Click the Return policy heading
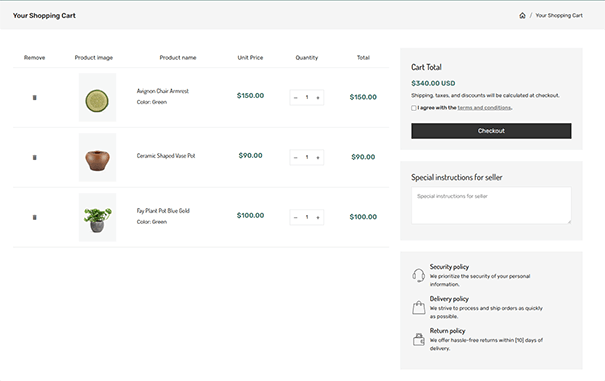This screenshot has width=605, height=381. coord(448,331)
